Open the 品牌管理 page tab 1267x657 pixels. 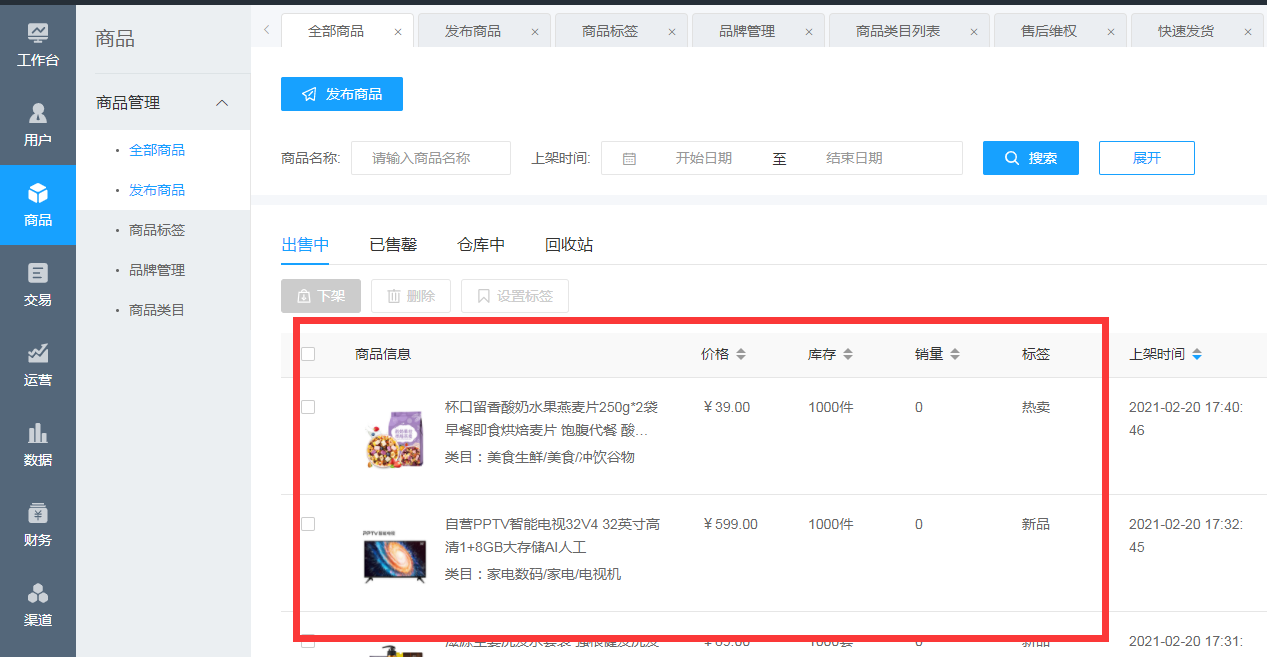pyautogui.click(x=747, y=31)
